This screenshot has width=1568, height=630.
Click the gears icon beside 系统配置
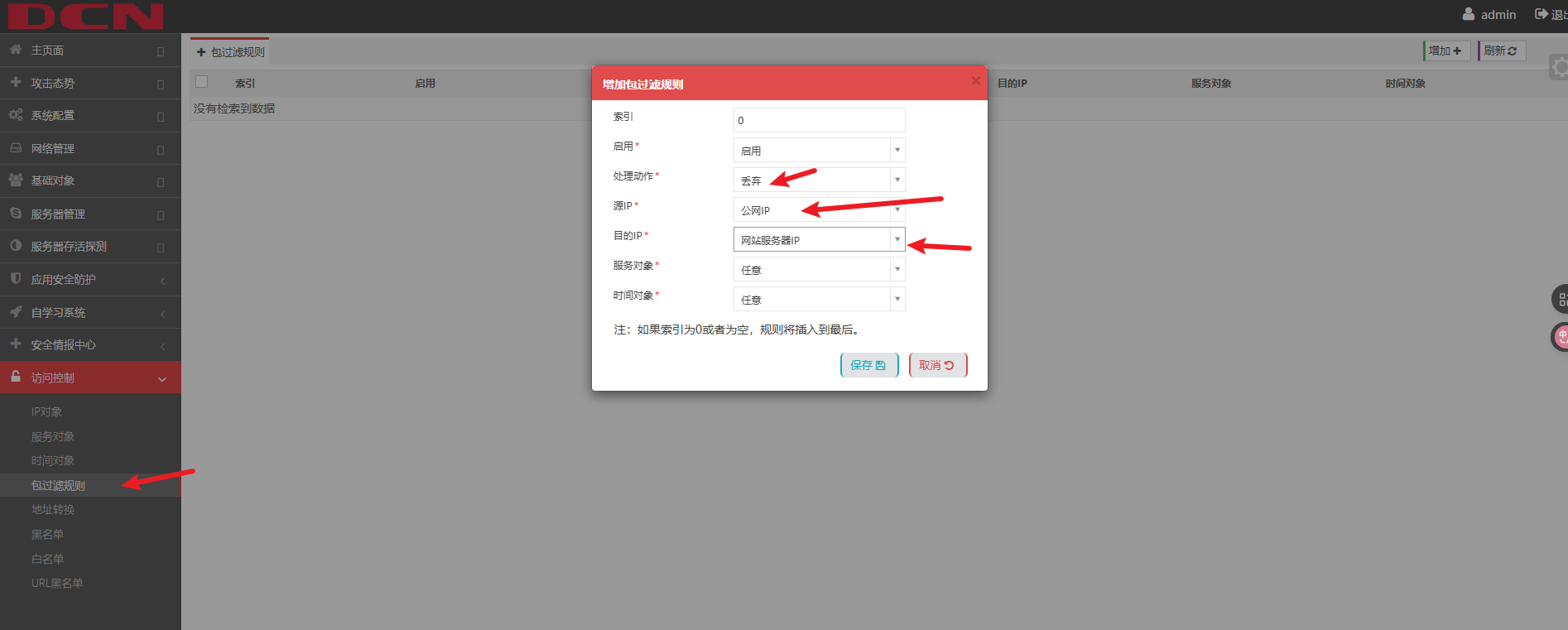(16, 115)
